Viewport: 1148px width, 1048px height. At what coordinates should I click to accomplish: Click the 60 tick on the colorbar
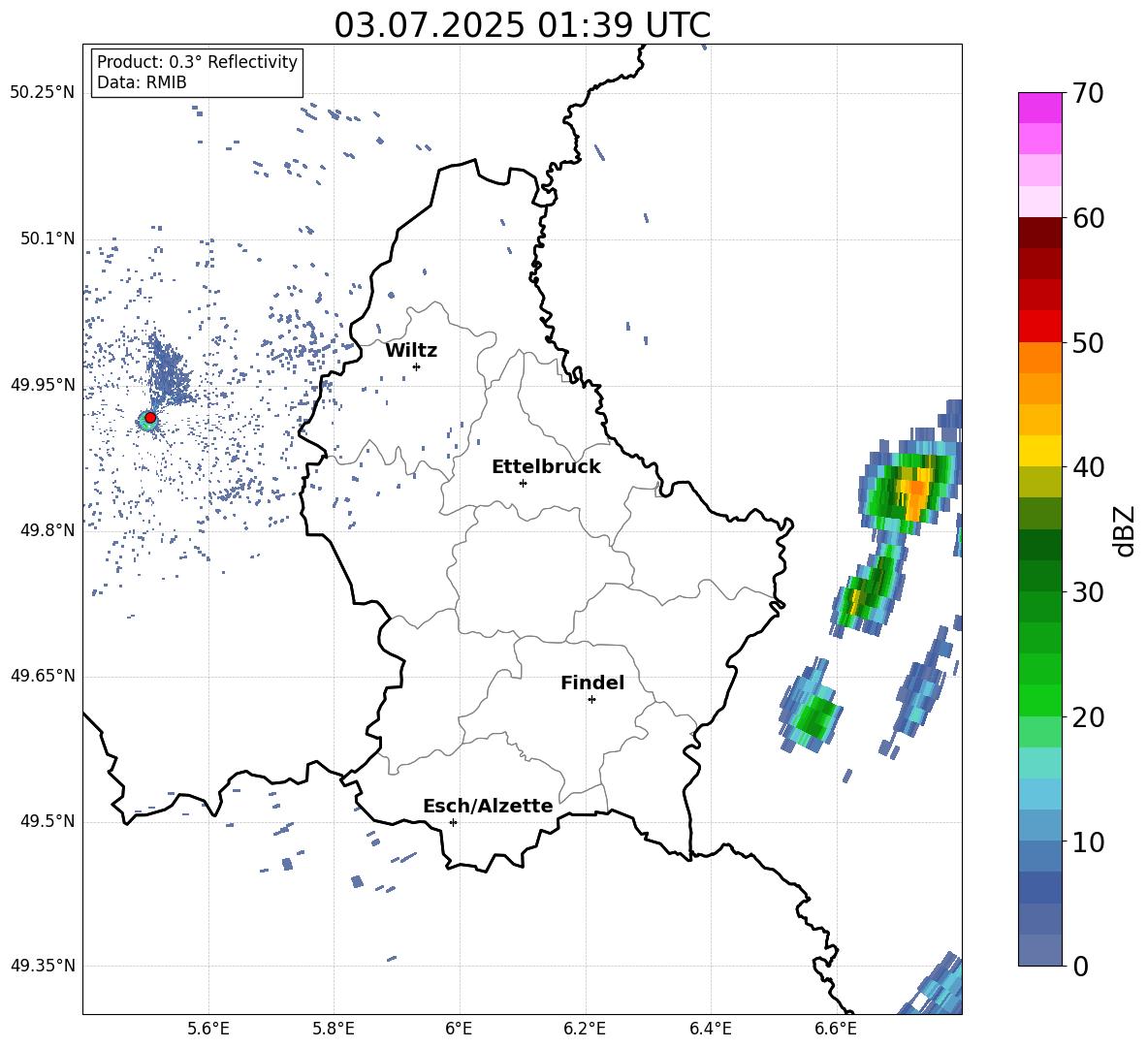1088,218
